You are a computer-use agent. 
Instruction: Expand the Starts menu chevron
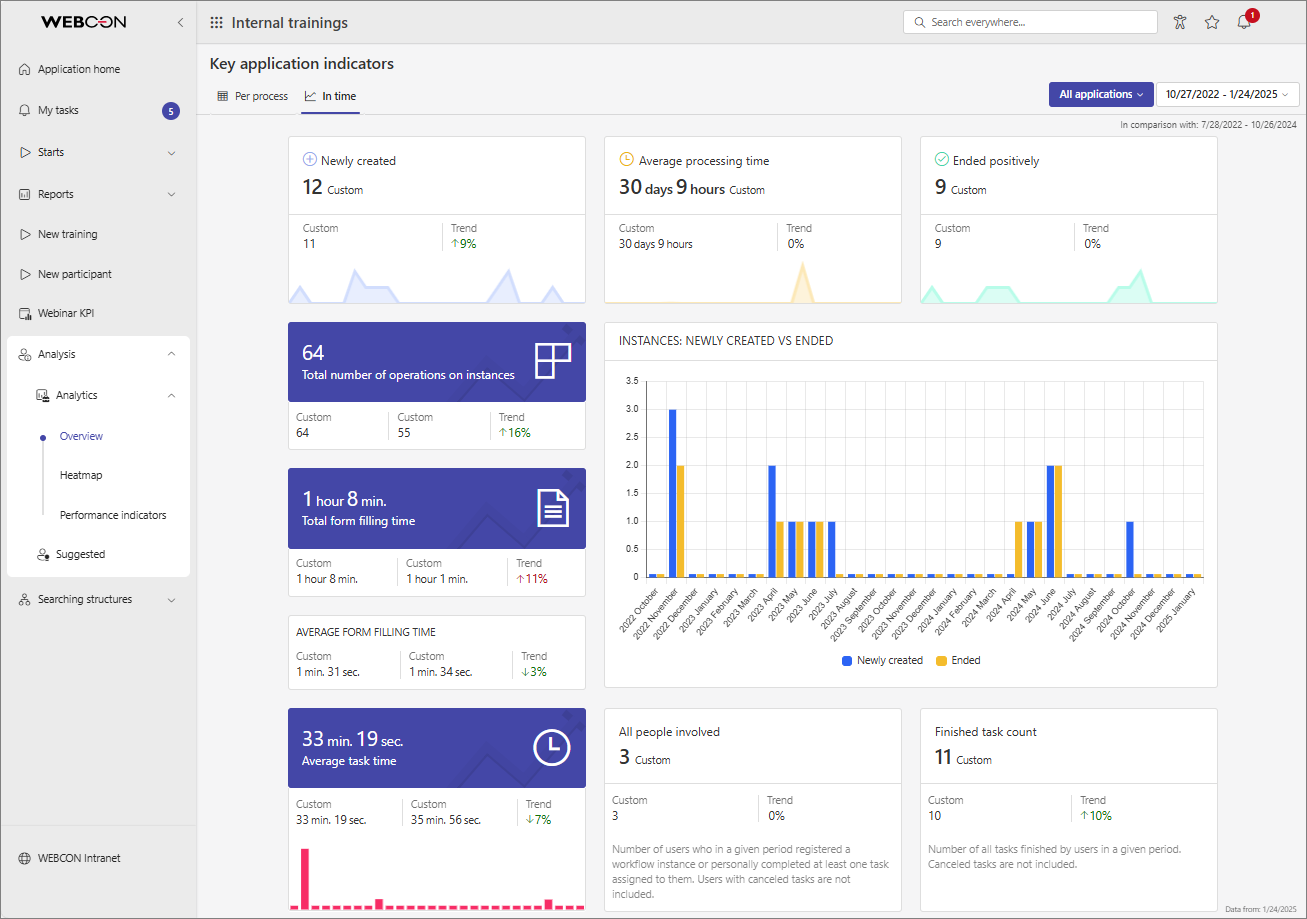click(x=171, y=153)
